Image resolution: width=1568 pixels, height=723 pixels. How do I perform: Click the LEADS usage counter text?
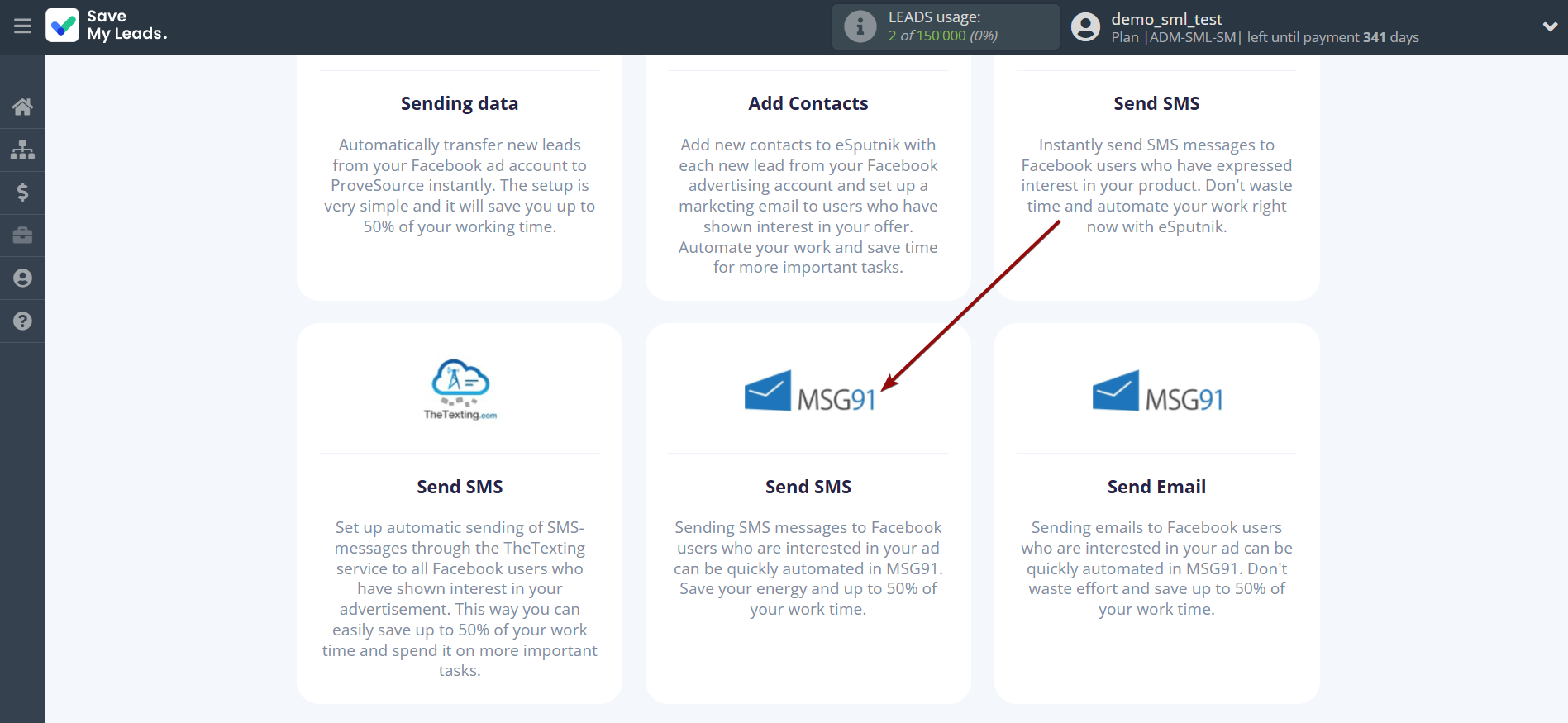[942, 36]
